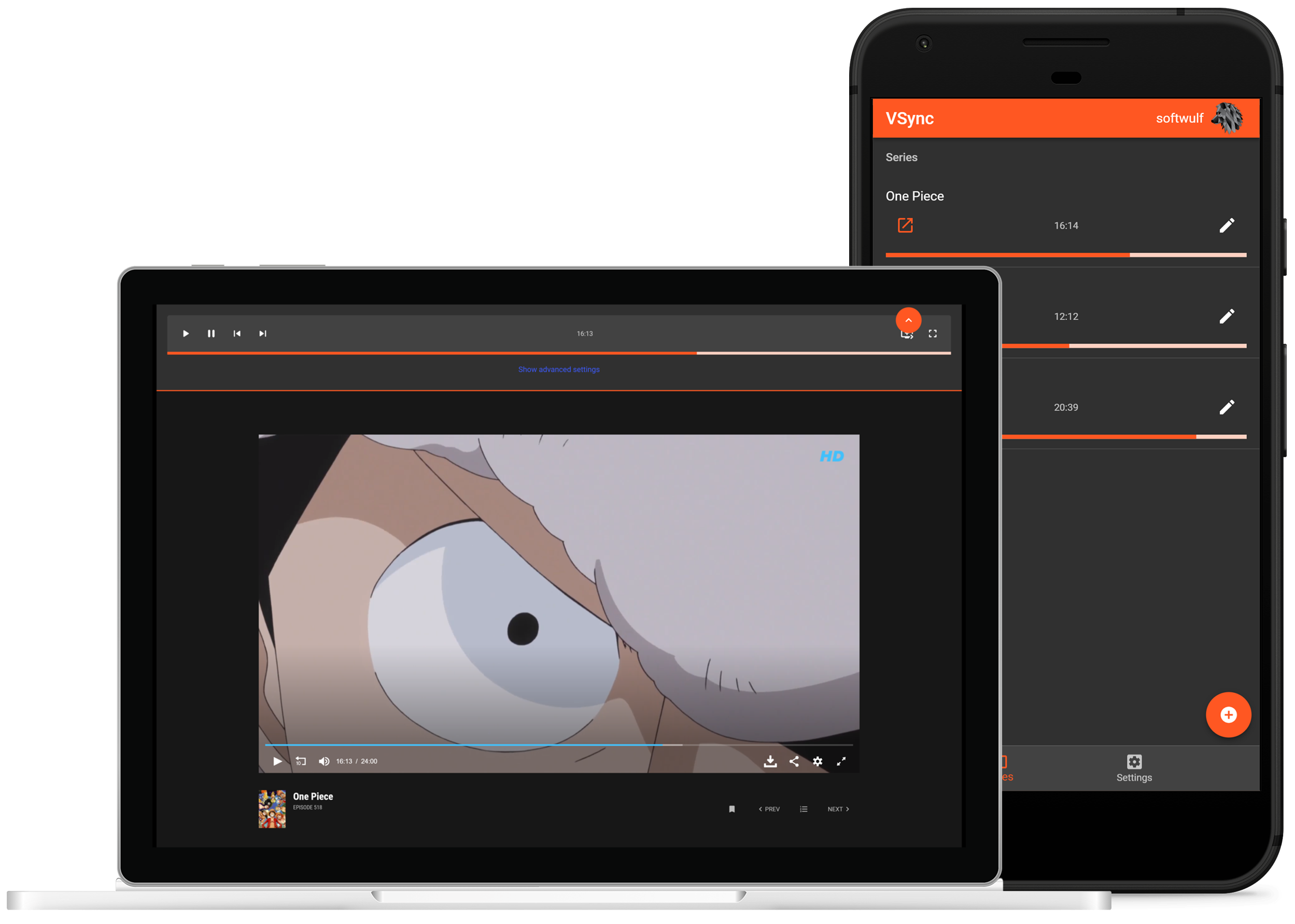Edit the 12:12 entry with pencil icon
Viewport: 1295px width, 924px height.
click(1227, 316)
